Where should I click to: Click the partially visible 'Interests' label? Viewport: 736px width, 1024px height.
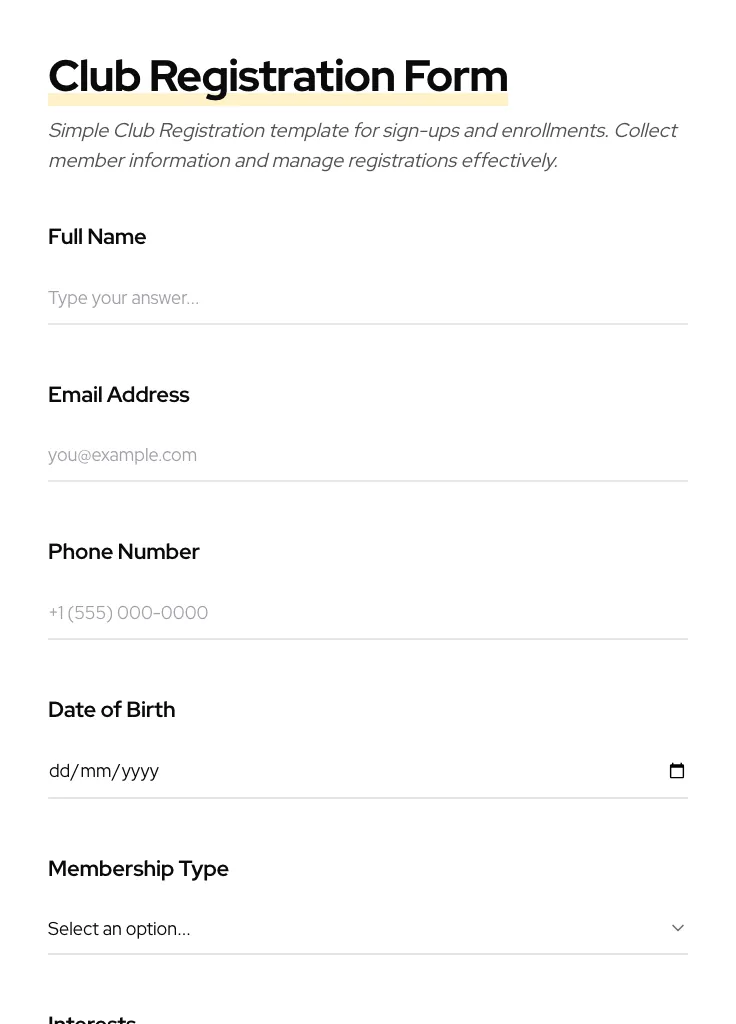[x=92, y=1019]
